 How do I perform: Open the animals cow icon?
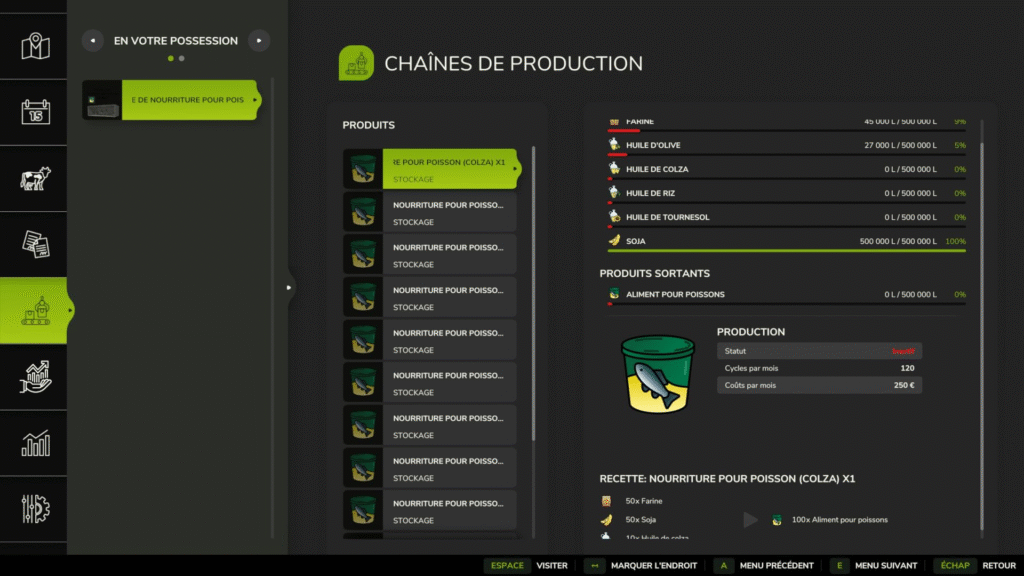[35, 179]
